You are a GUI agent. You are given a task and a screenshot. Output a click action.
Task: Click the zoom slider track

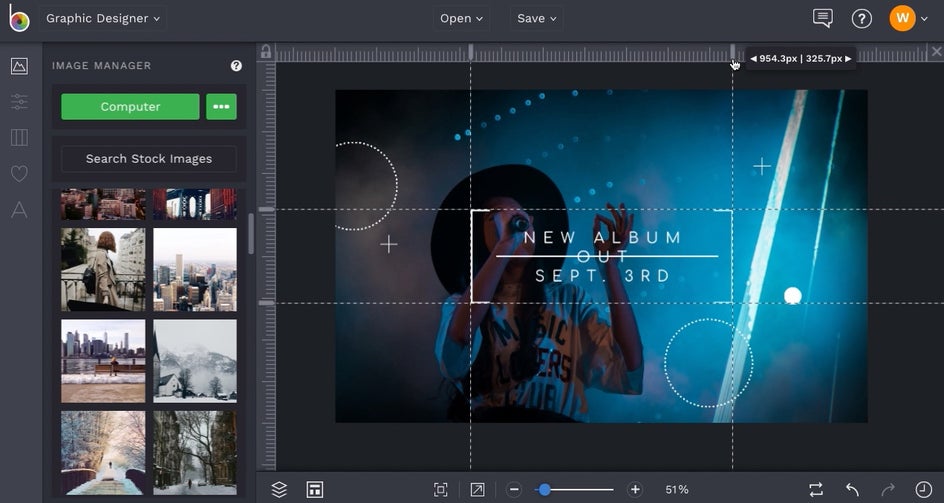click(575, 489)
